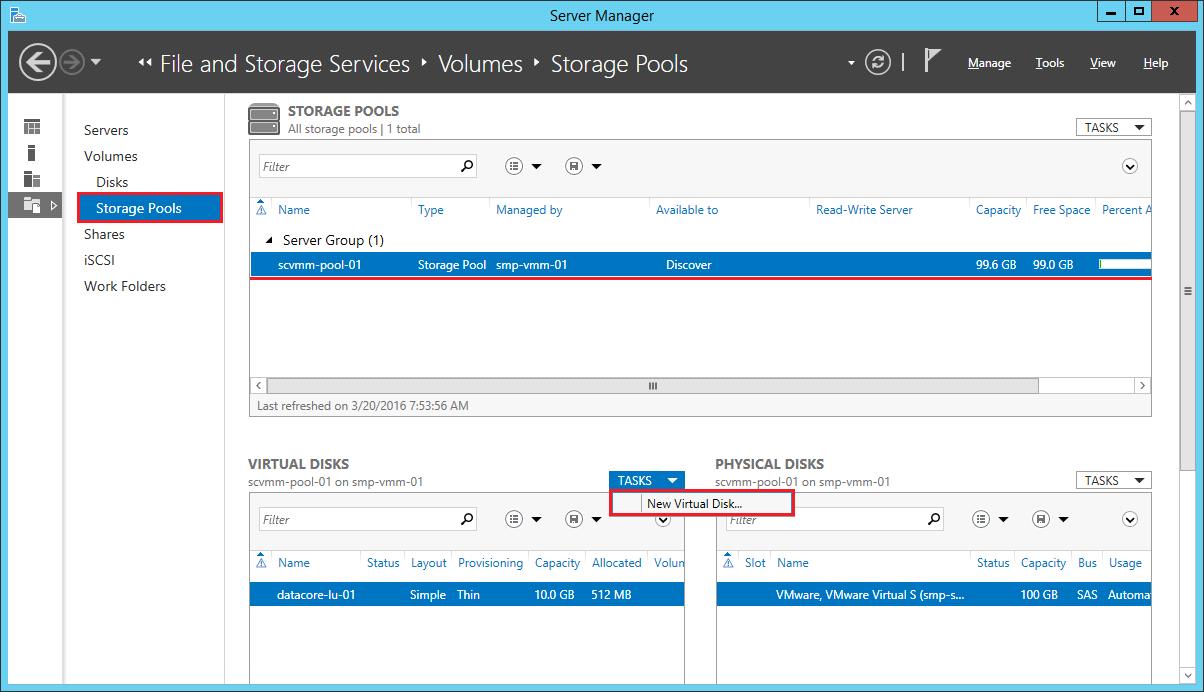Collapse the Server Group tree node
This screenshot has height=692, width=1204.
point(268,240)
